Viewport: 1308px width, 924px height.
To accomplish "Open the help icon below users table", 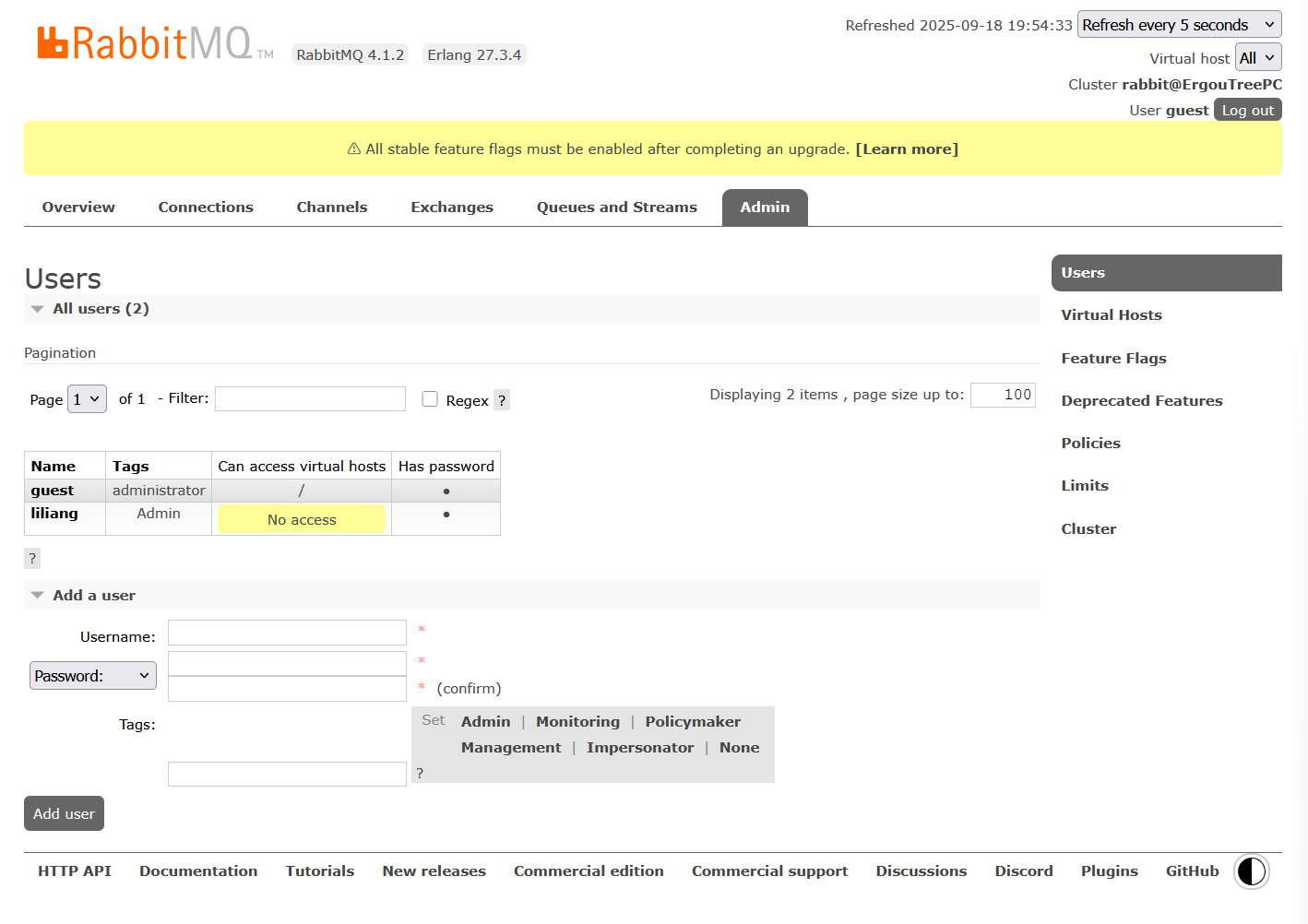I will (x=32, y=558).
